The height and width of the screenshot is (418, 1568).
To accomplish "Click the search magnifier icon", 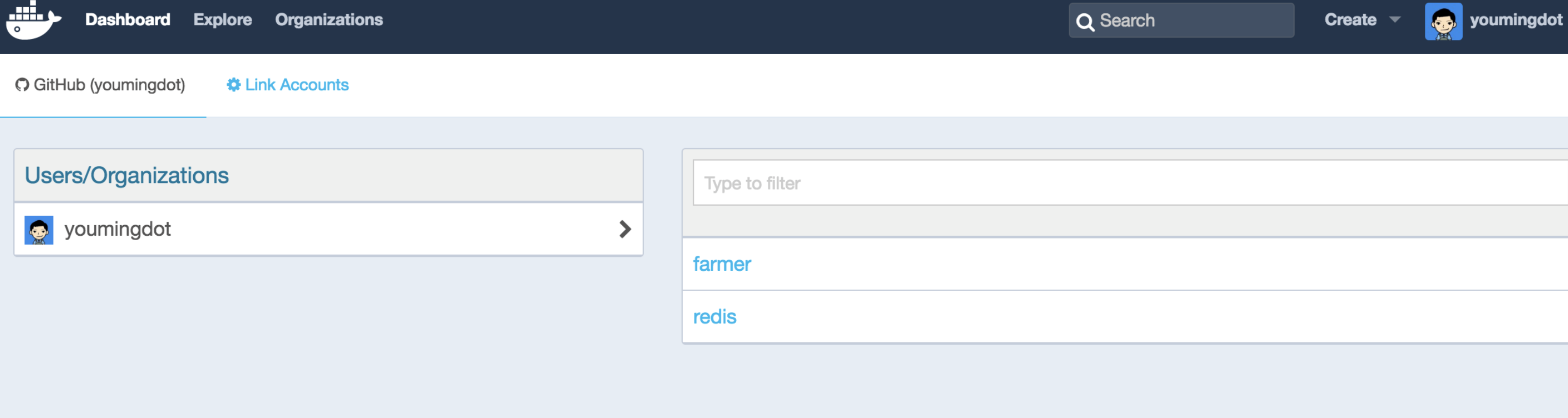I will pos(1085,22).
